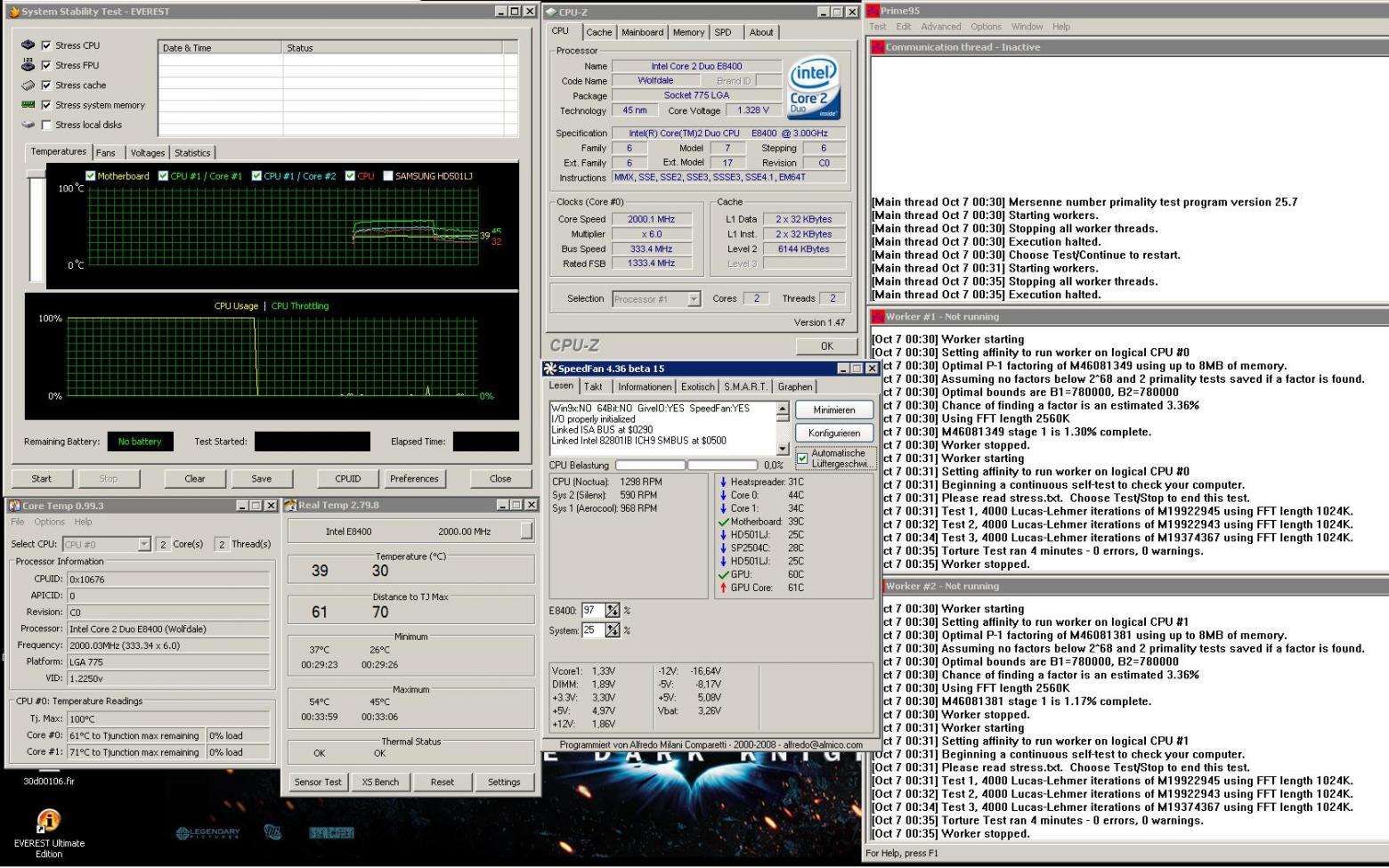Viewport: 1389px width, 868px height.
Task: Enable the Stress CPU checkbox
Action: (46, 45)
